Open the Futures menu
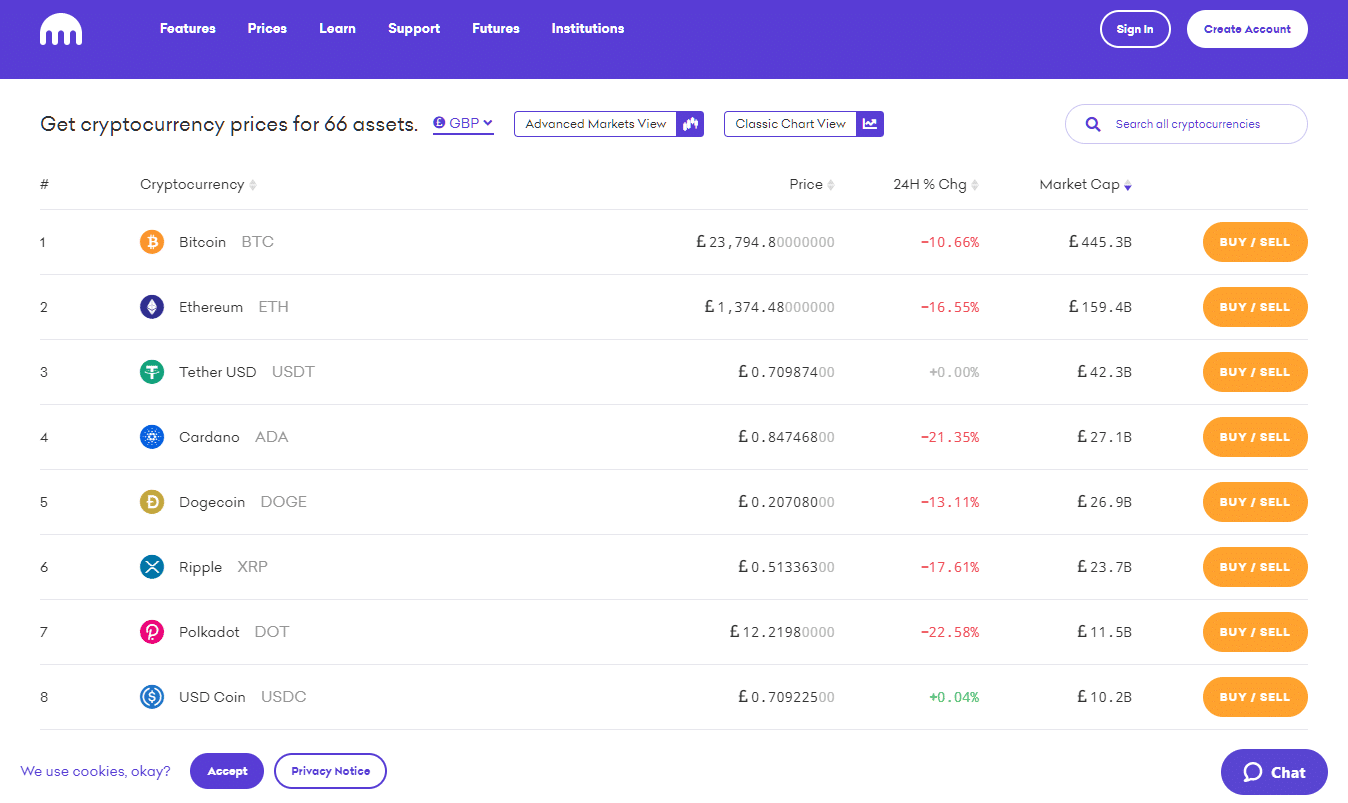 (x=496, y=29)
